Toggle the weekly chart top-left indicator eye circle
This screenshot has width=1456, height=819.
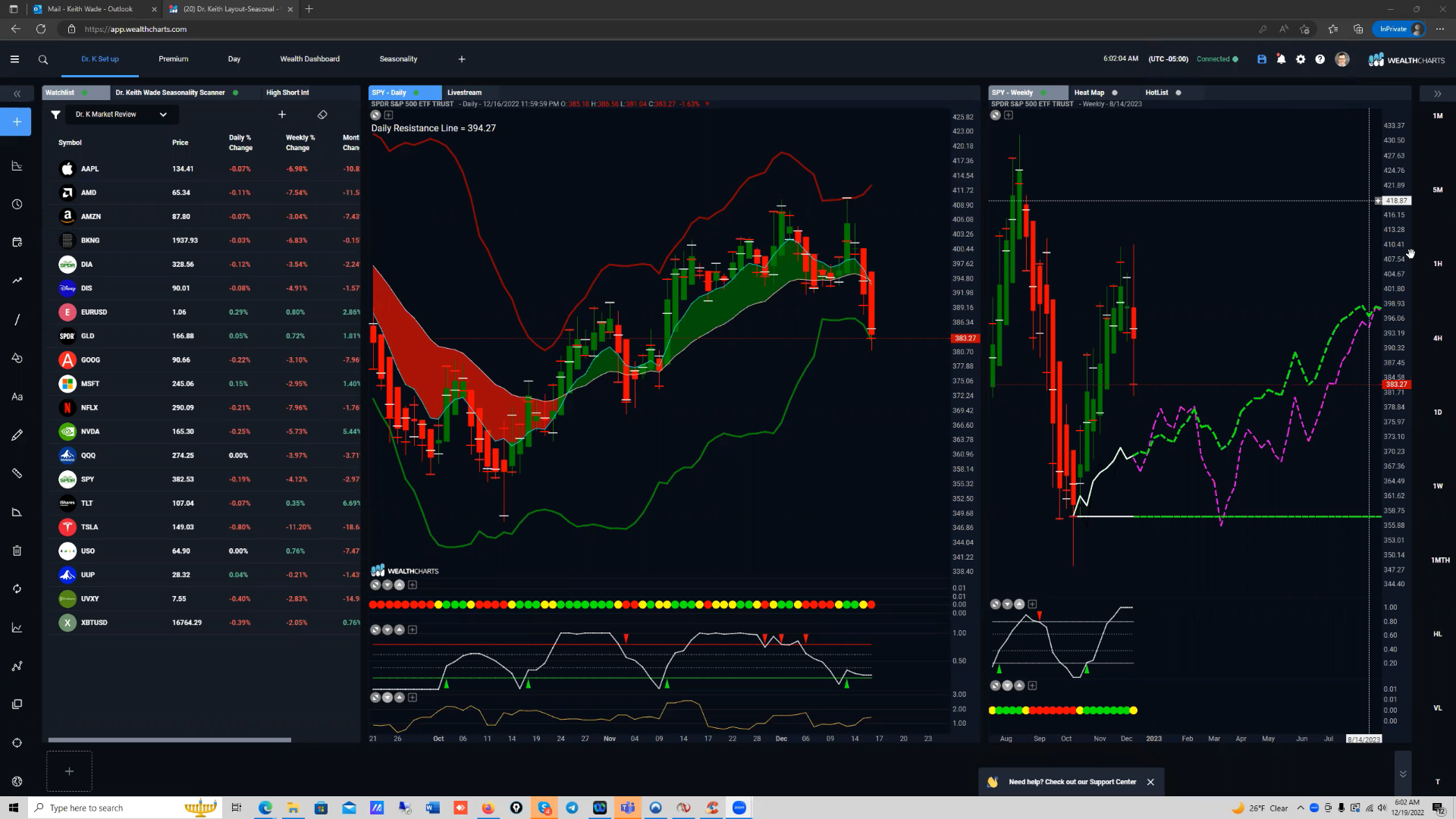995,115
